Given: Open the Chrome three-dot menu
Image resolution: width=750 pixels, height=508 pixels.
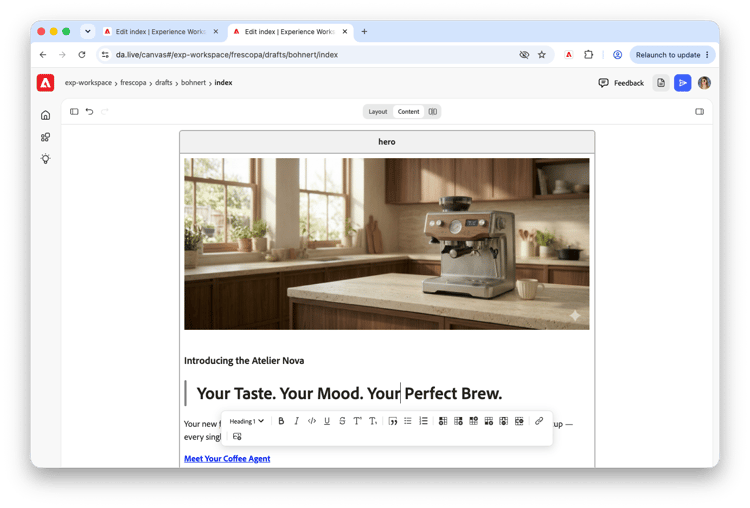Looking at the screenshot, I should click(707, 55).
